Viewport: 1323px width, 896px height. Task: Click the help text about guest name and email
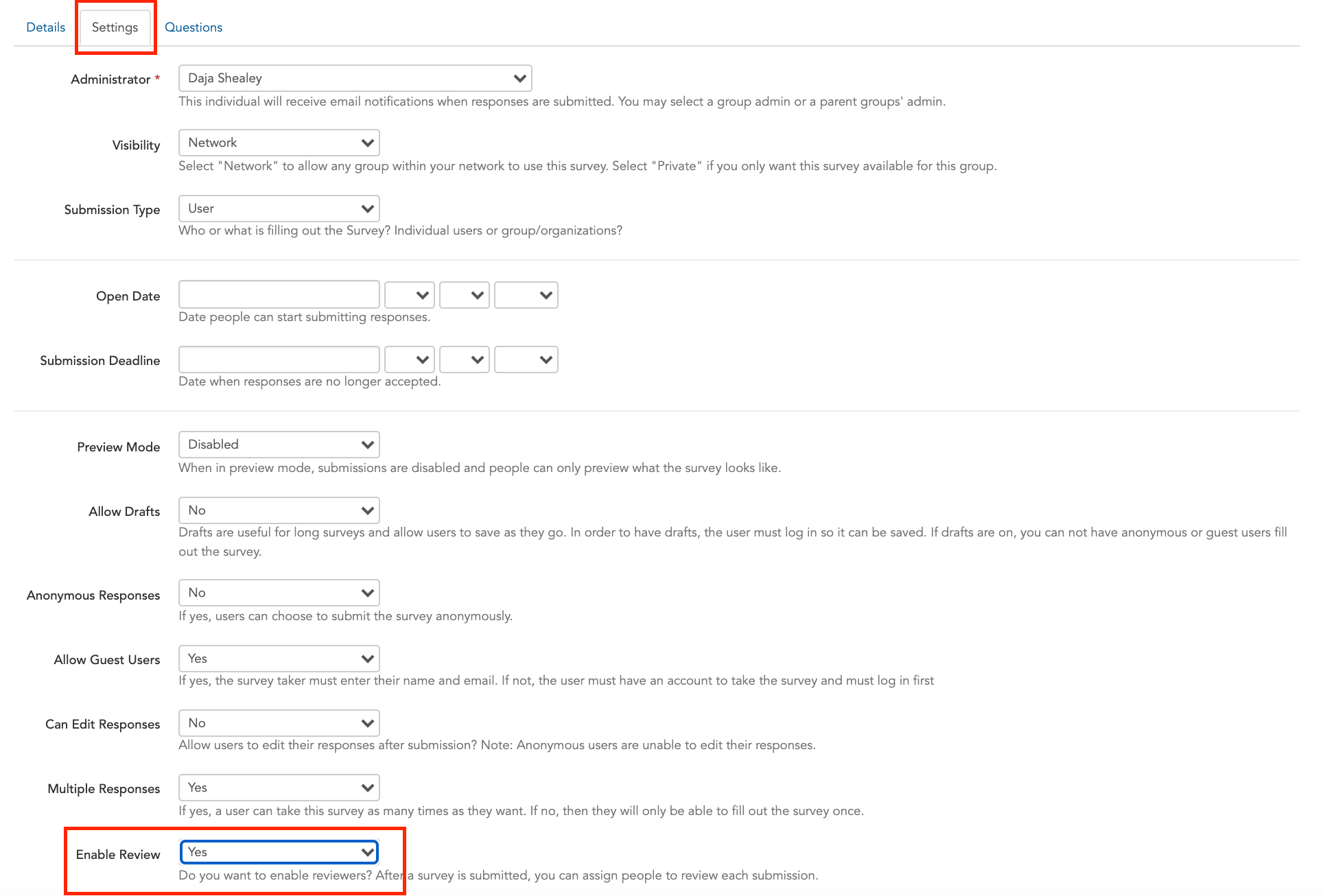(557, 681)
